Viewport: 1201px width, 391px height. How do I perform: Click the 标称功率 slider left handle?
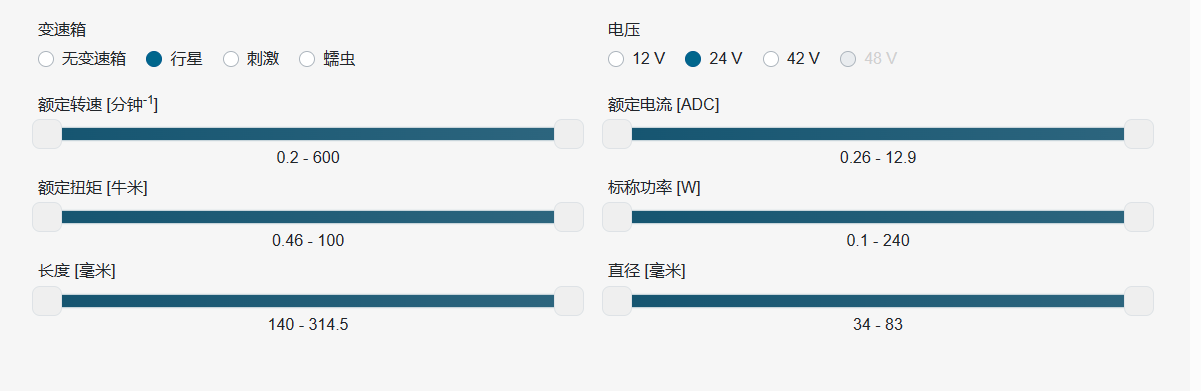coord(617,217)
